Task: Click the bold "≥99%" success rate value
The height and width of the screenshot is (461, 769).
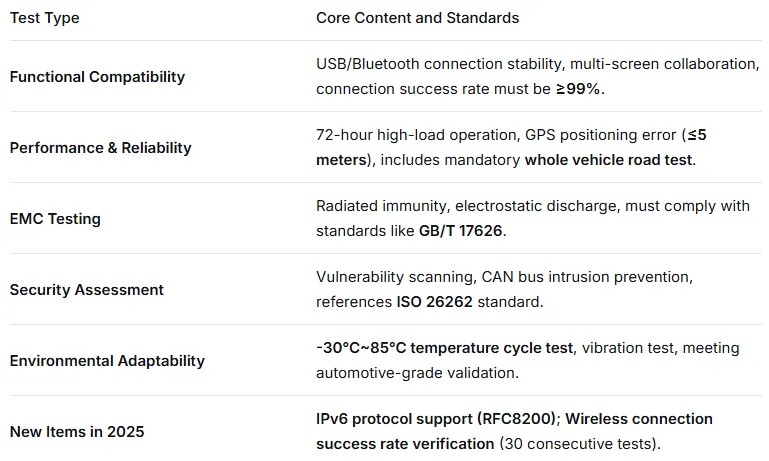Action: pyautogui.click(x=578, y=89)
